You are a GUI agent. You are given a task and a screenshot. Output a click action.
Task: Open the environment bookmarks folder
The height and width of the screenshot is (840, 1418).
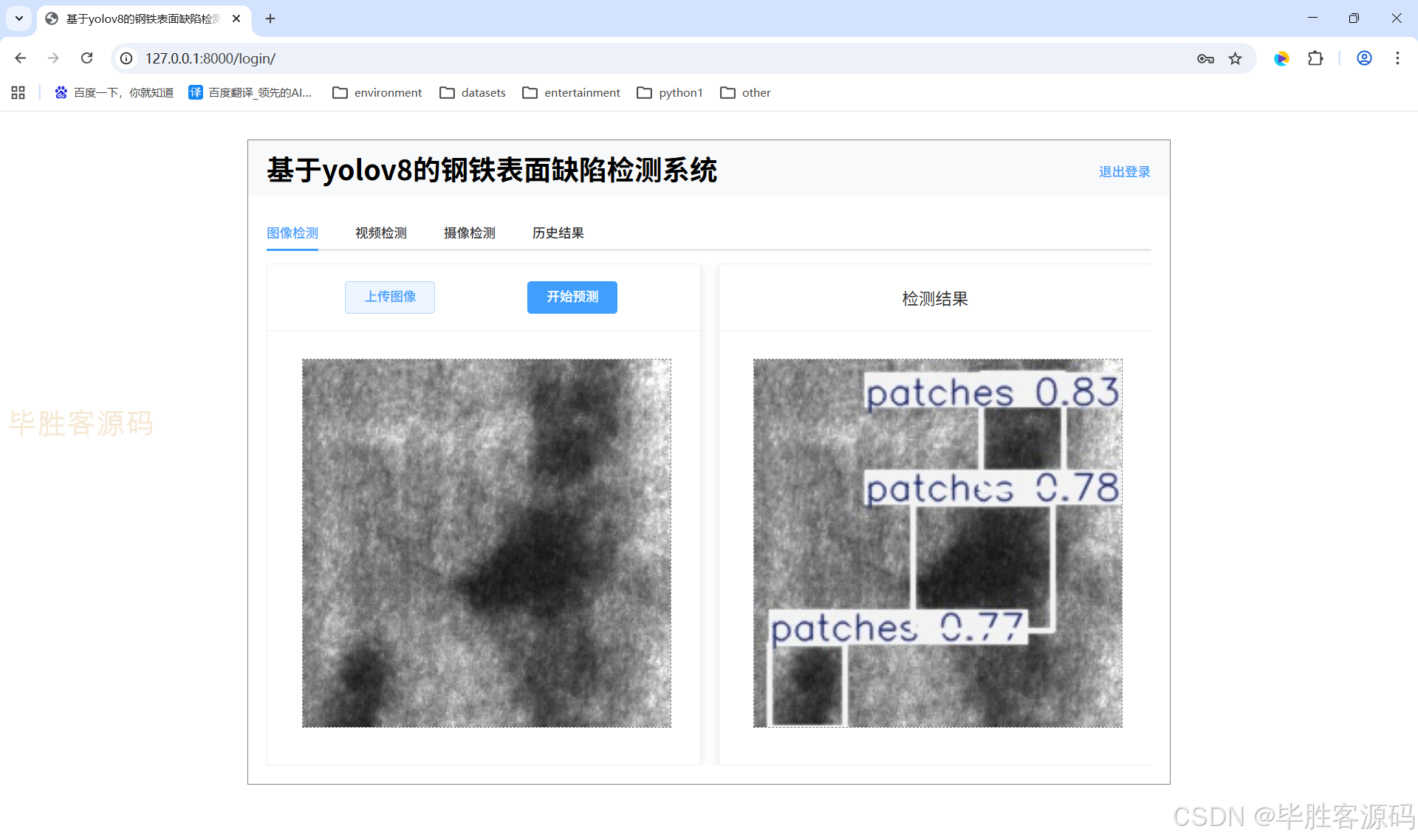[377, 92]
